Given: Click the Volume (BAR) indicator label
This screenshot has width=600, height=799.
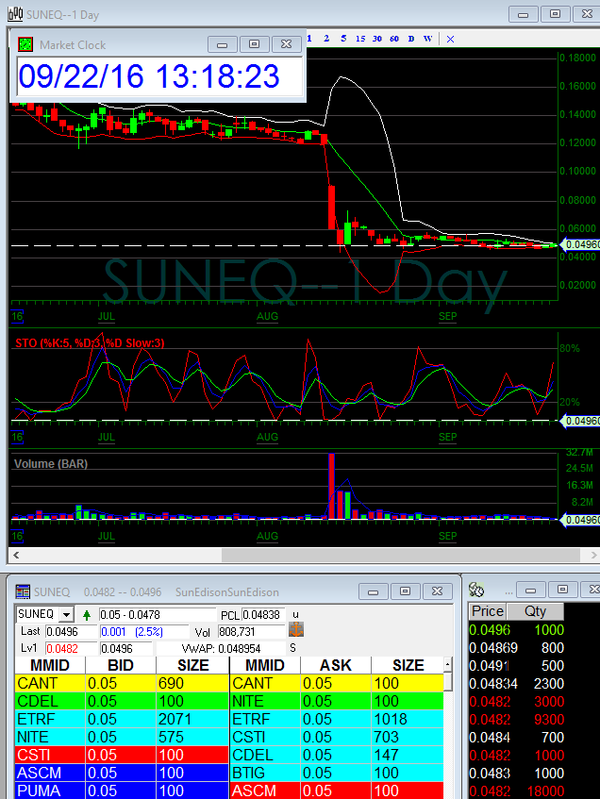Looking at the screenshot, I should tap(51, 464).
